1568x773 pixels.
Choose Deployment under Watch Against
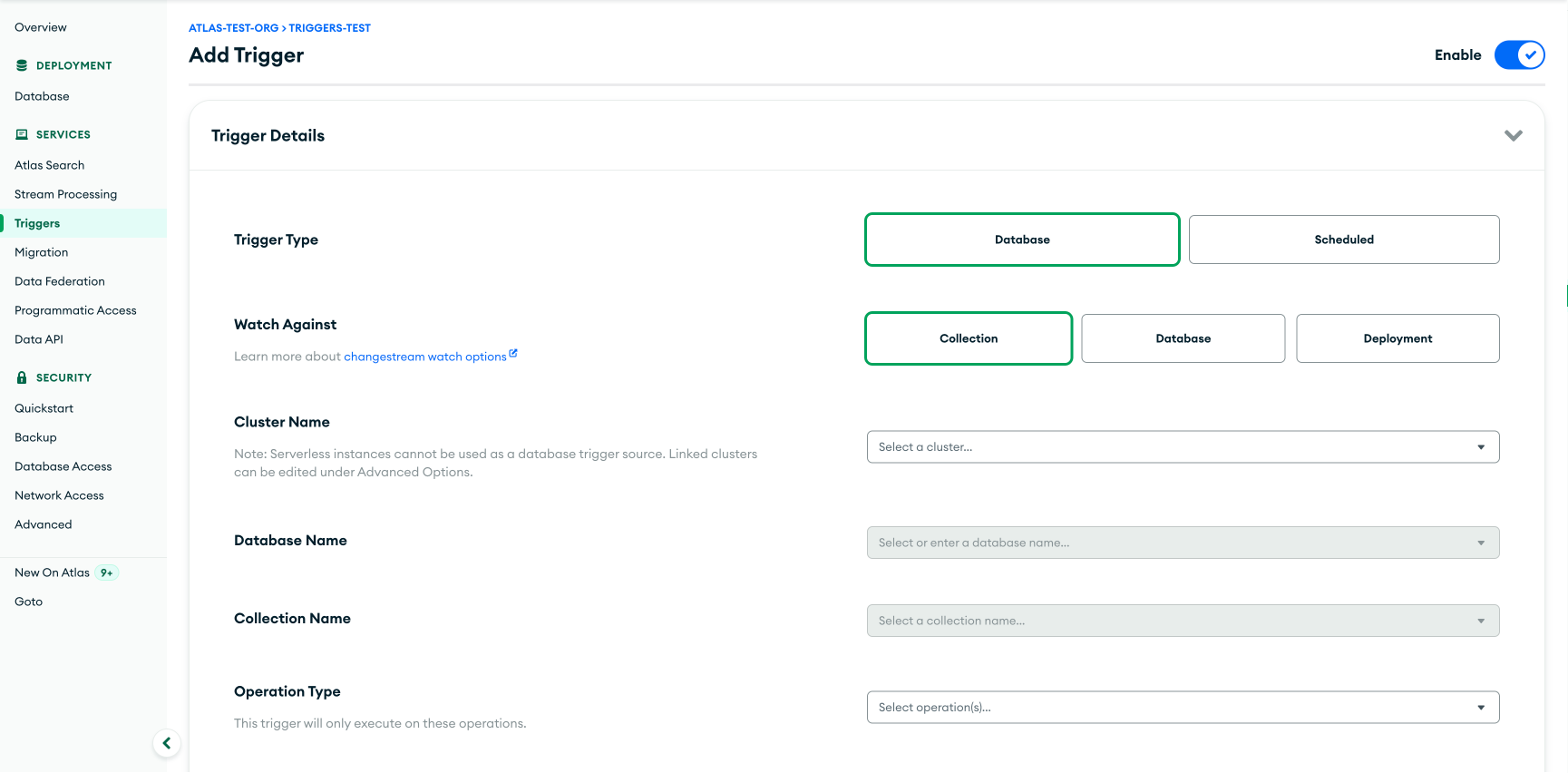click(1397, 338)
